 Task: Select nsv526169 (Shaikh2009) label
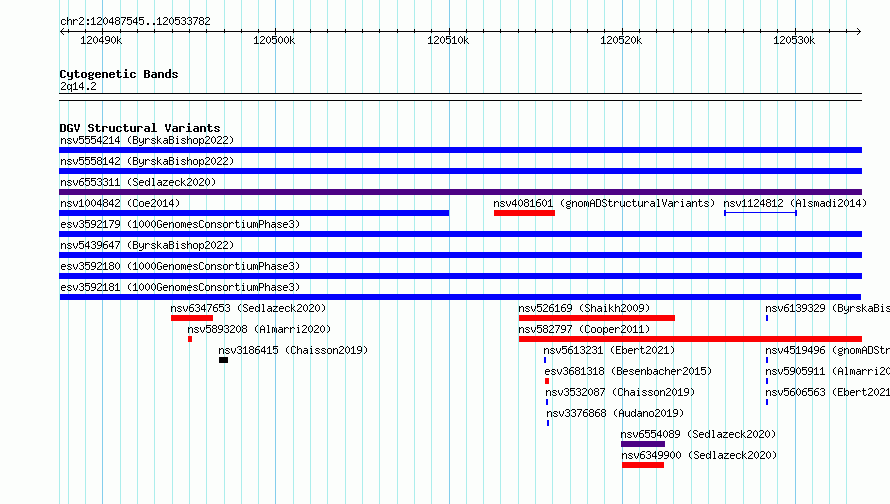[584, 308]
